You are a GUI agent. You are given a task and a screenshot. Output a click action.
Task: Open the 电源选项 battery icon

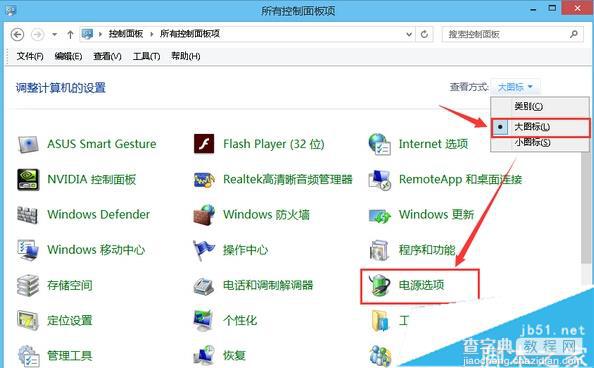click(379, 285)
